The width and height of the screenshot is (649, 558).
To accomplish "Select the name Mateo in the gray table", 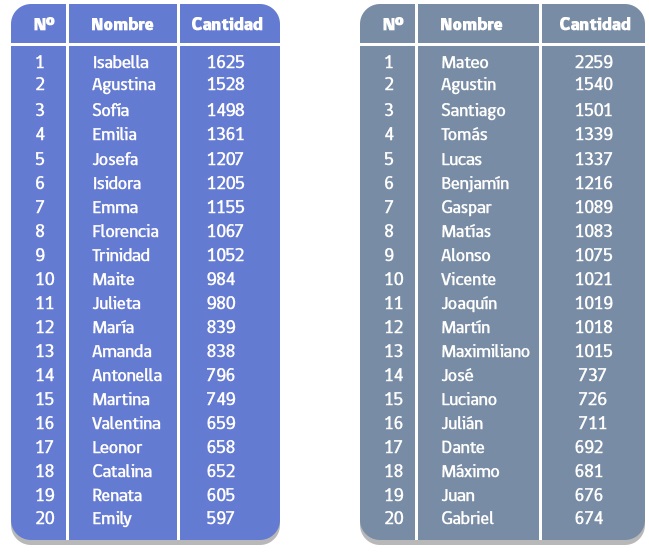I will 464,62.
